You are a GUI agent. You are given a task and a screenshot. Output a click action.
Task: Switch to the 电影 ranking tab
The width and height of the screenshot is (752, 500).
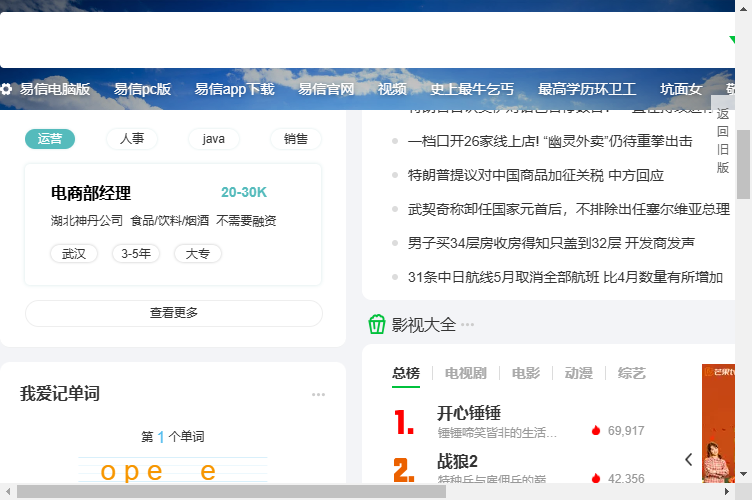click(526, 373)
